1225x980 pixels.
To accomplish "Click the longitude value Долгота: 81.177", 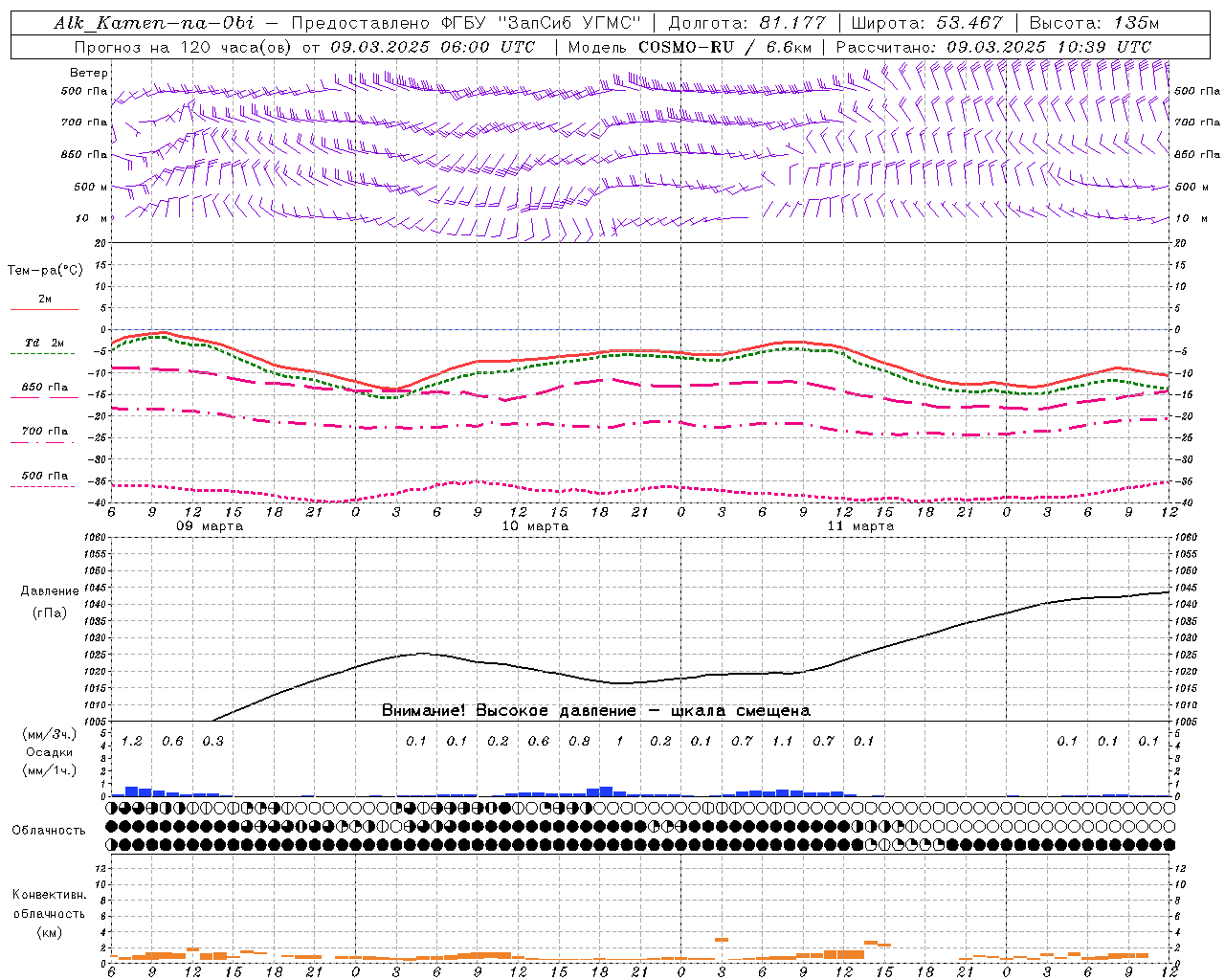I will pos(747,23).
